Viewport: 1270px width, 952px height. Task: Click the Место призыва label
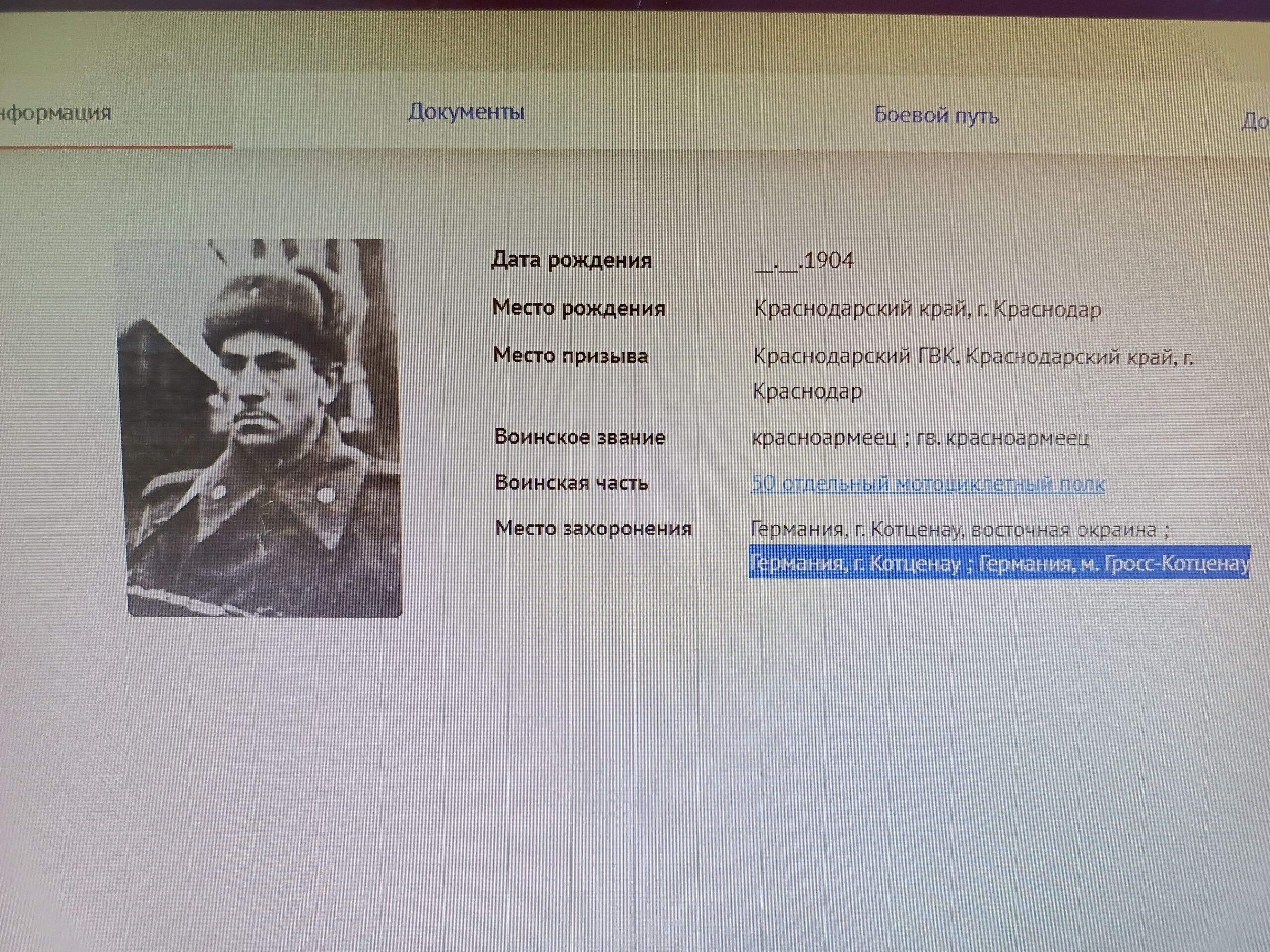pos(571,356)
